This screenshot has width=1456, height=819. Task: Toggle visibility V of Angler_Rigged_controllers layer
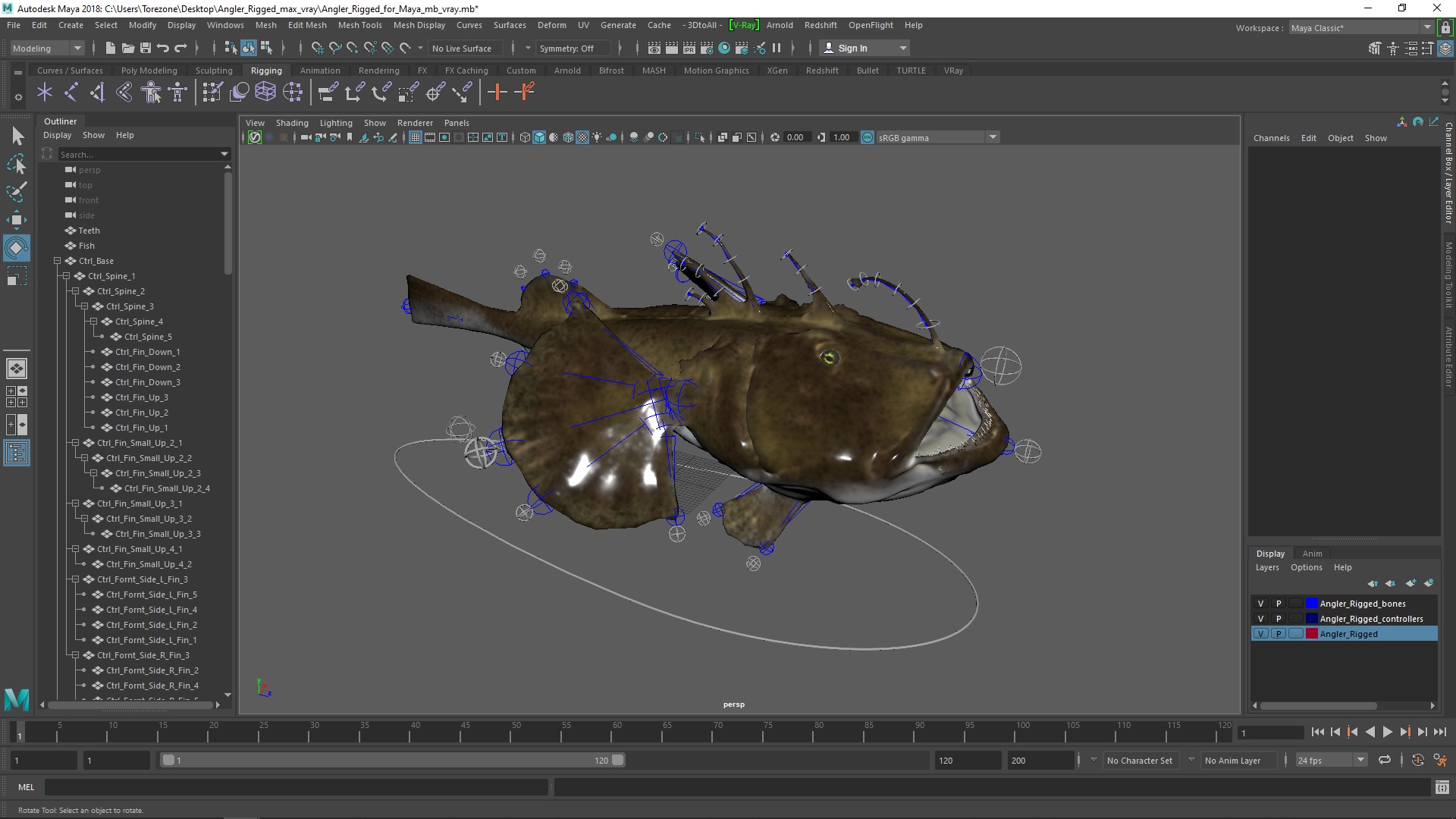click(x=1260, y=619)
